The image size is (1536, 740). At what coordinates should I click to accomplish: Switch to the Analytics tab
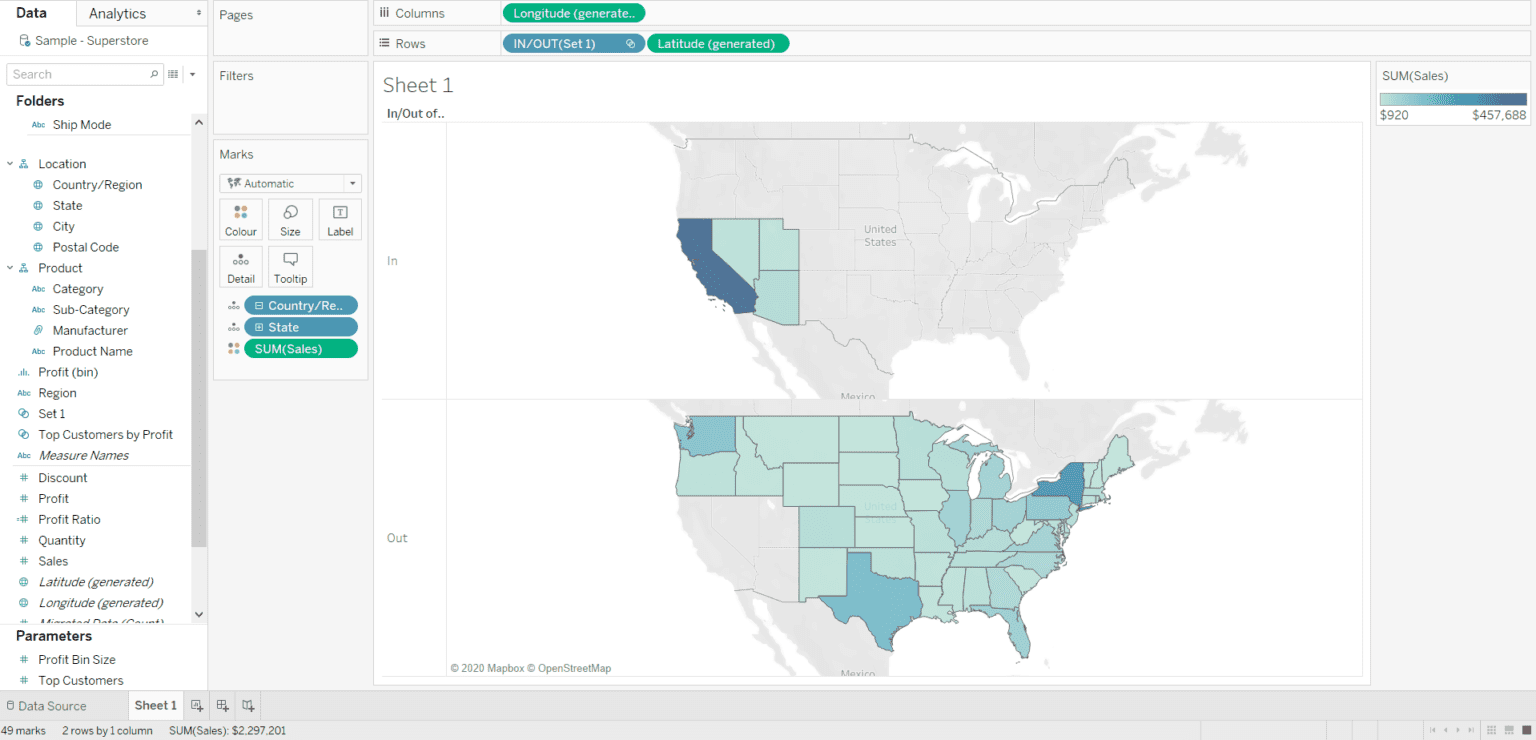(x=117, y=13)
